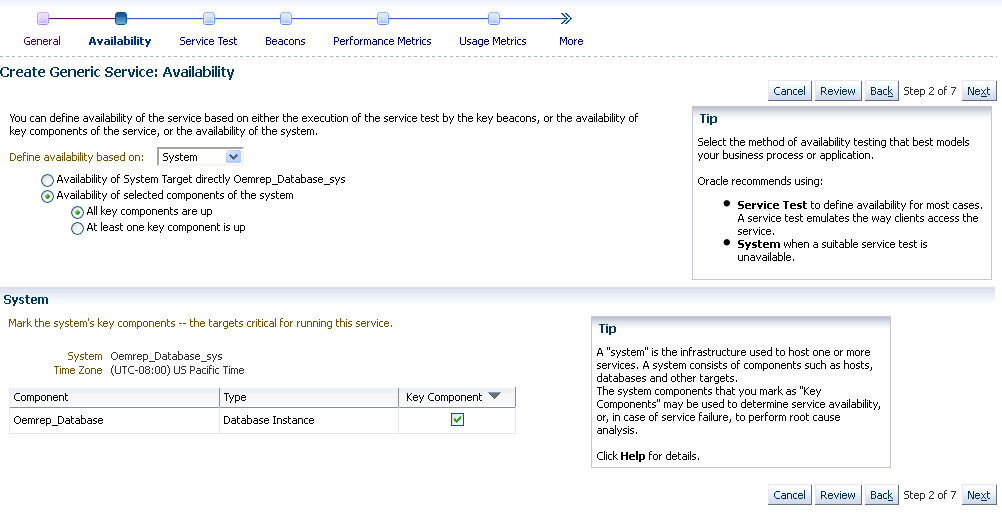1002x514 pixels.
Task: Click the Beacons step square icon
Action: [286, 19]
